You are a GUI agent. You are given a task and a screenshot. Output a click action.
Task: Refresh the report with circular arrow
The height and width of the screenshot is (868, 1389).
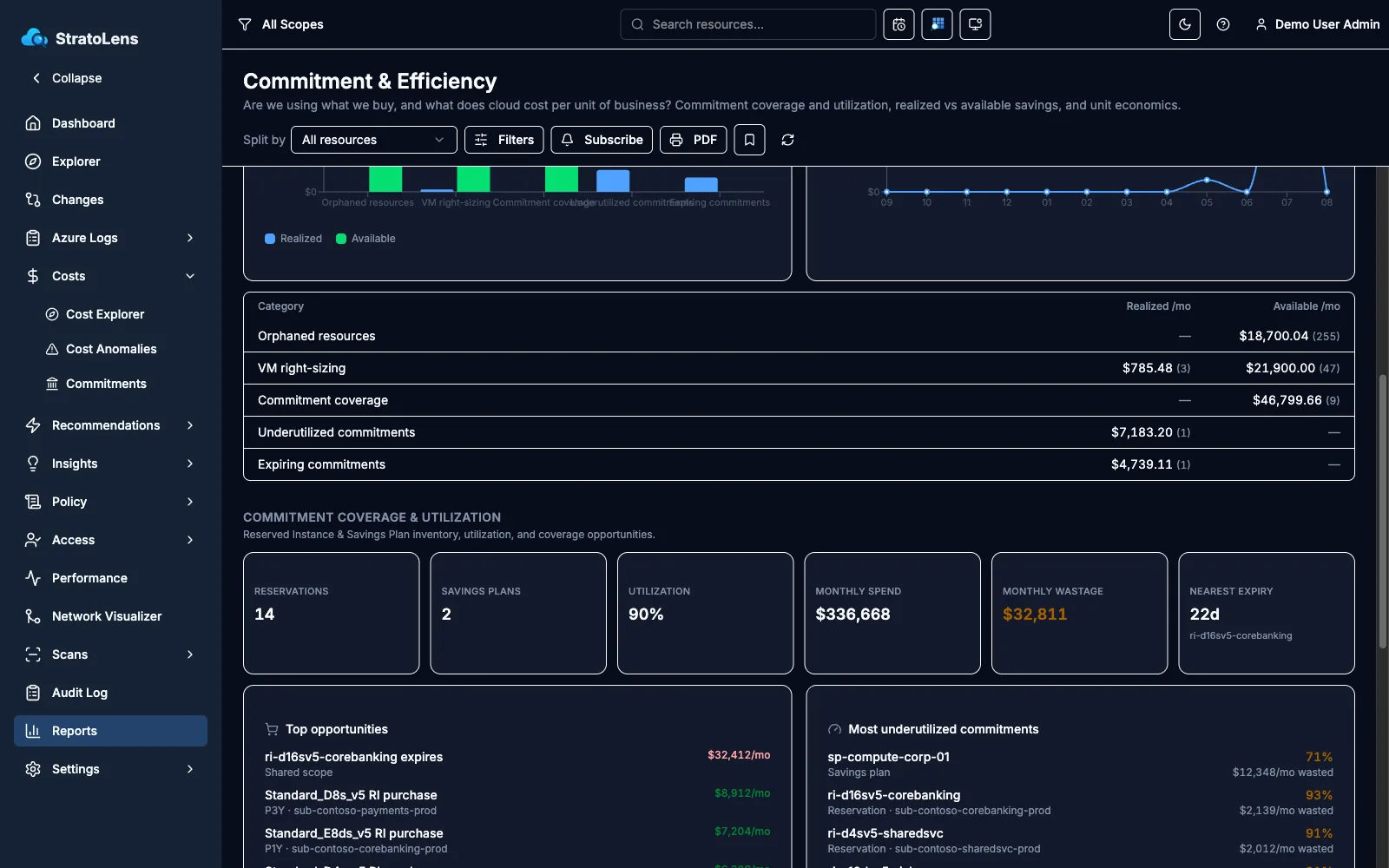click(x=787, y=140)
